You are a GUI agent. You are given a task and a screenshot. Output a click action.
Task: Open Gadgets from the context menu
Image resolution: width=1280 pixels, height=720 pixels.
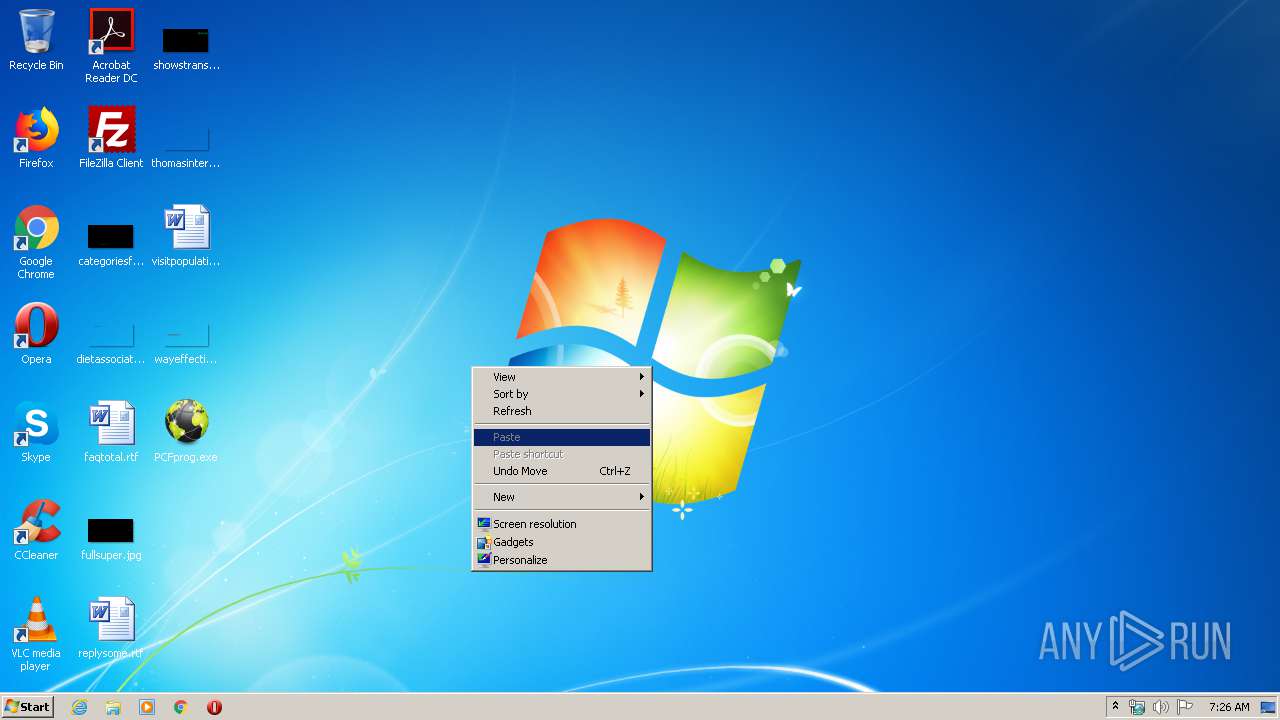[562, 542]
